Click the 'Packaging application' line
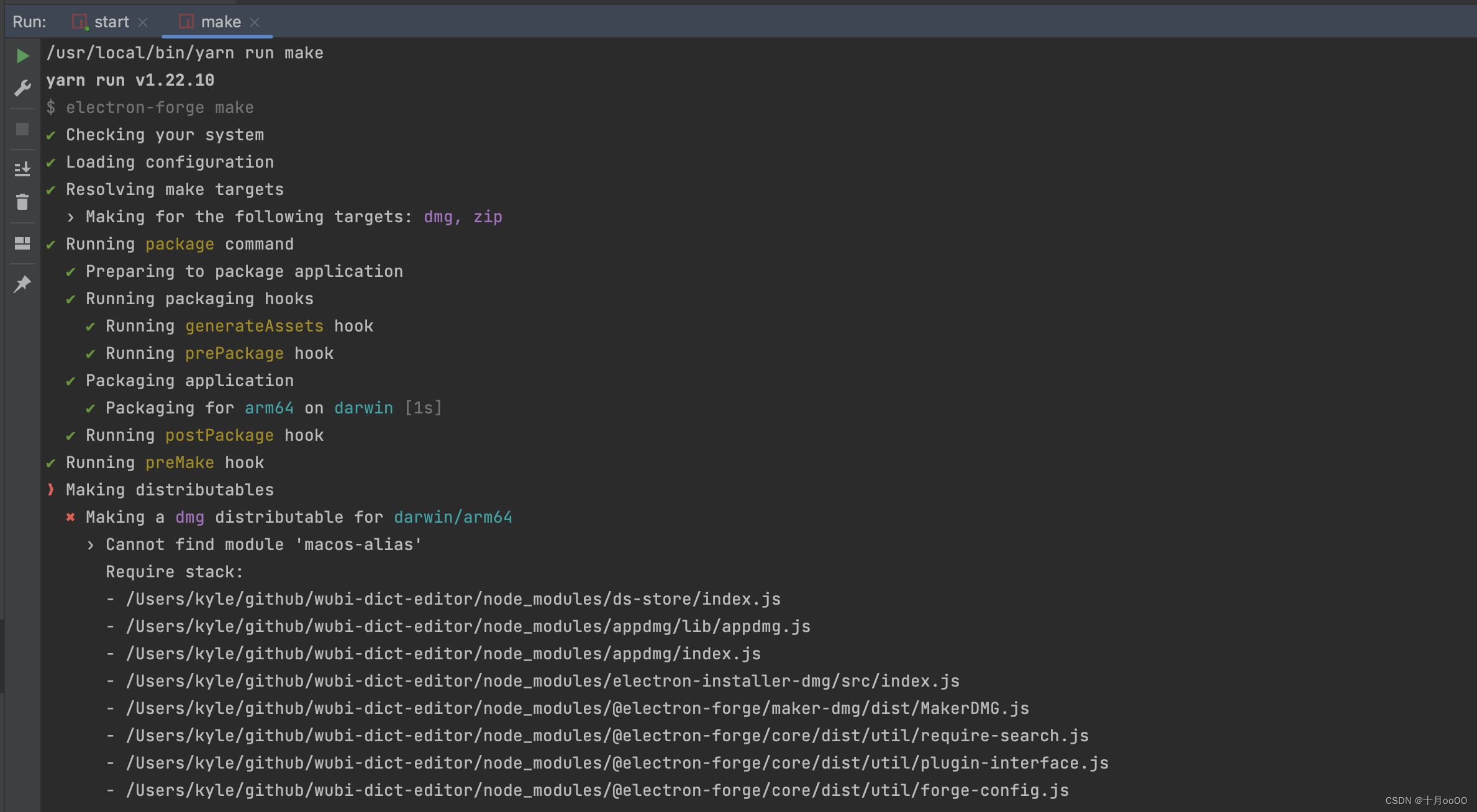Screen dimensions: 1477x812 pyautogui.click(x=190, y=381)
